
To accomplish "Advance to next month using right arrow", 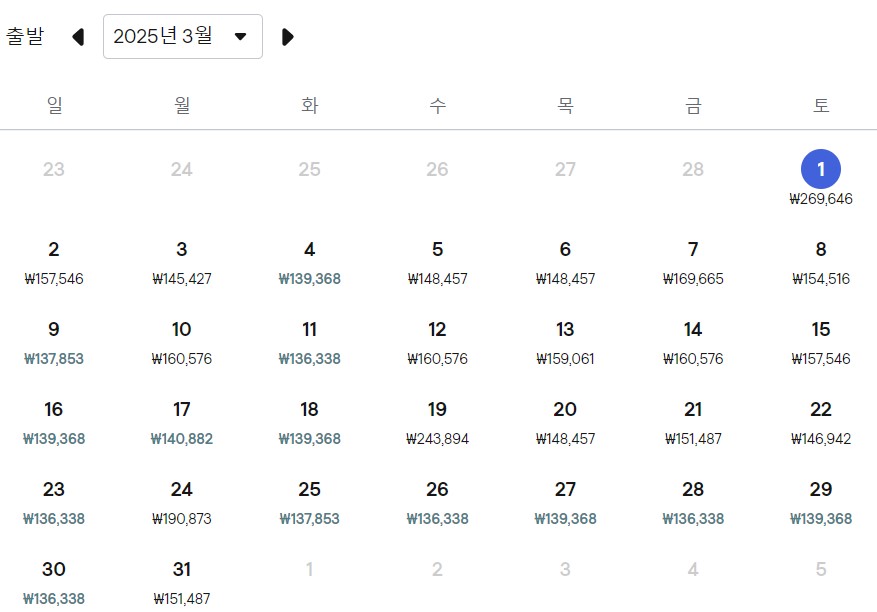I will point(289,35).
